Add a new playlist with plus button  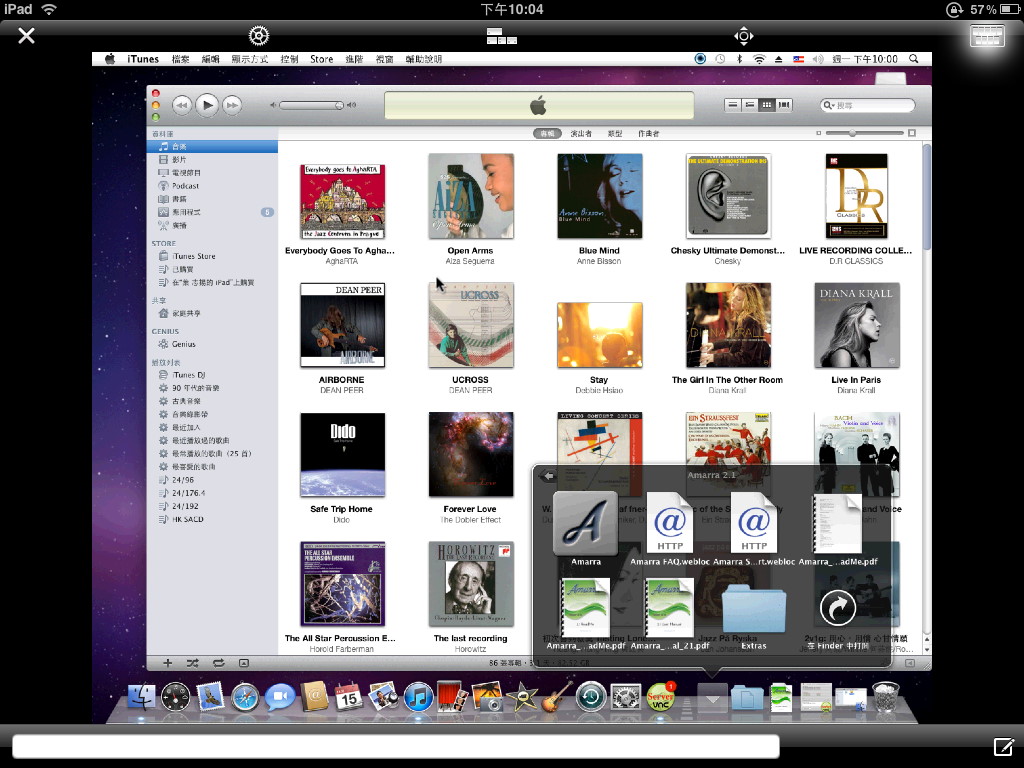point(167,663)
